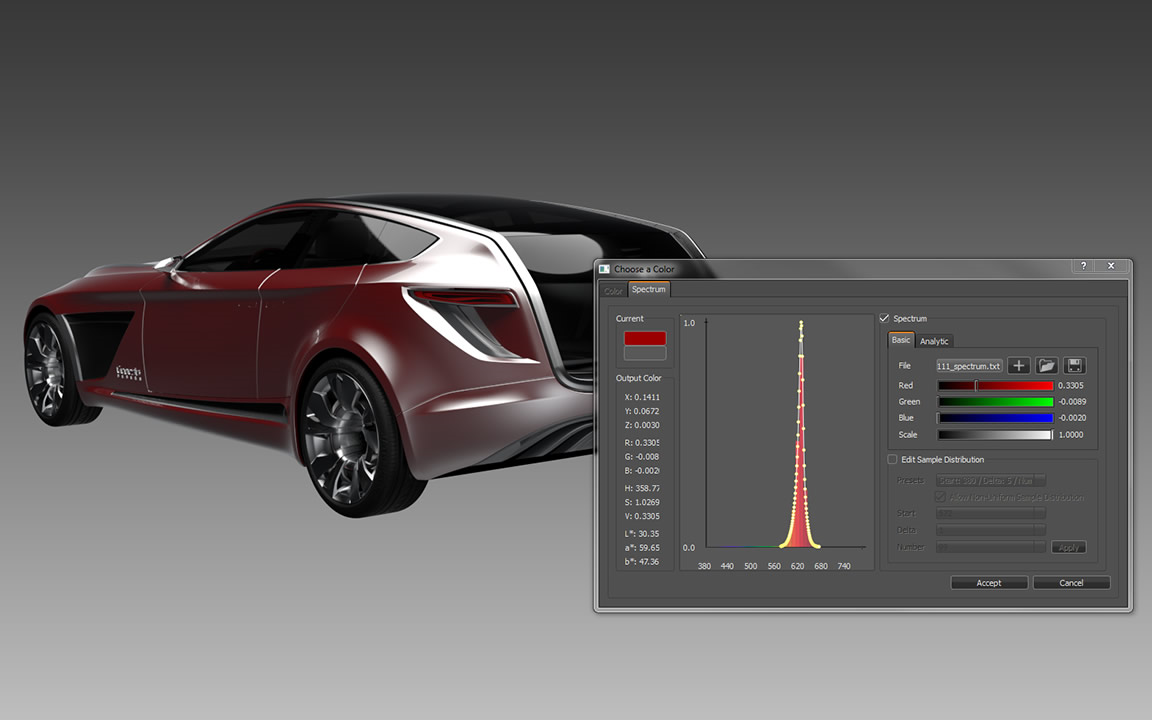Click the plus icon to add a spectrum file
Viewport: 1152px width, 720px height.
[1018, 366]
